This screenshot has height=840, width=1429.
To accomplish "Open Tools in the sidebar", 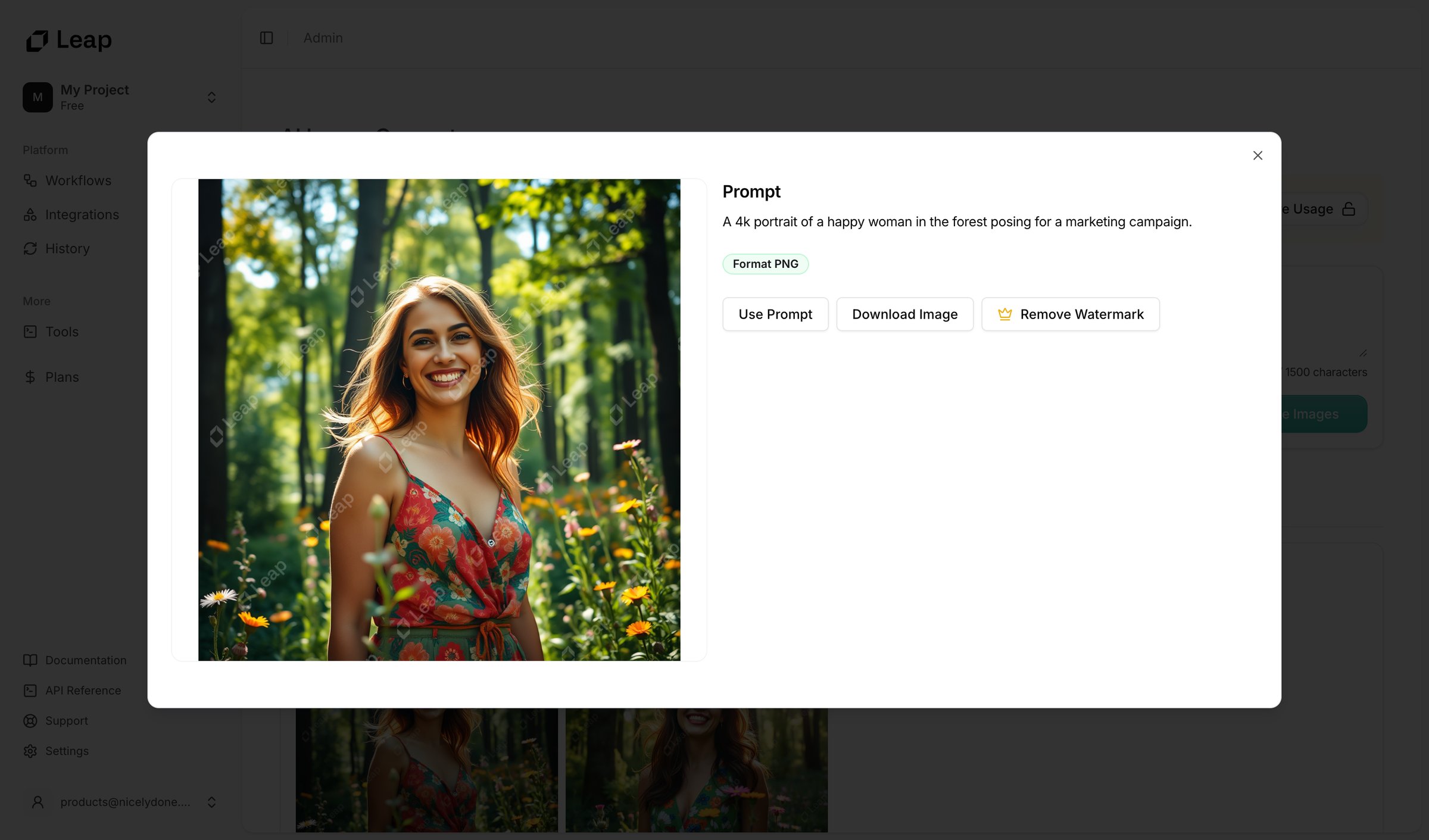I will tap(62, 332).
